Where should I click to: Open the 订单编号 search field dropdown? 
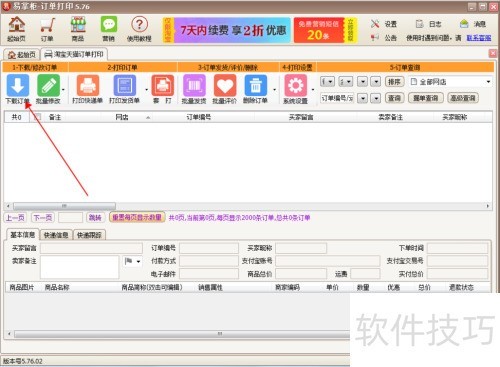pos(363,98)
